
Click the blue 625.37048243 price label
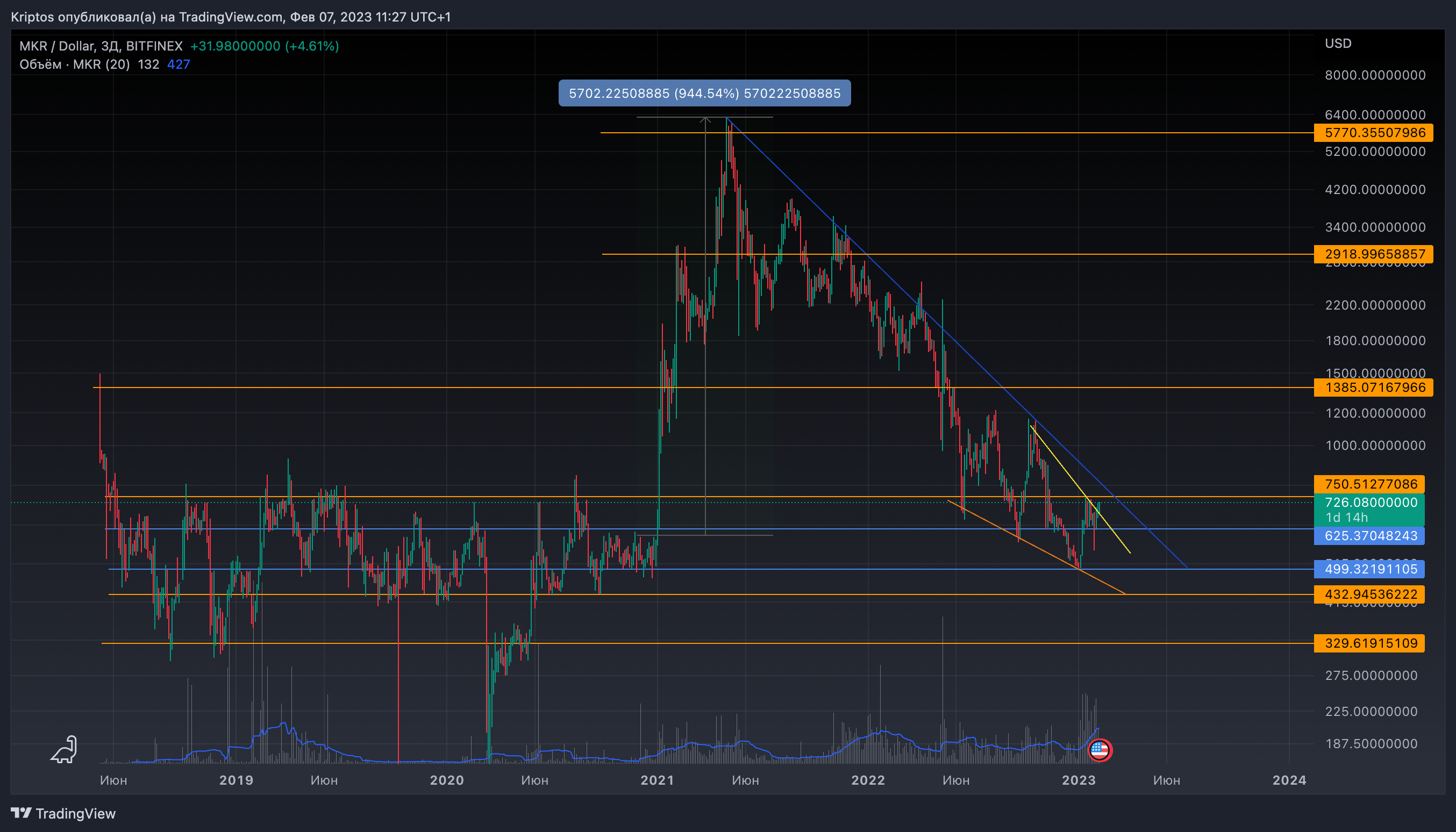pyautogui.click(x=1369, y=535)
